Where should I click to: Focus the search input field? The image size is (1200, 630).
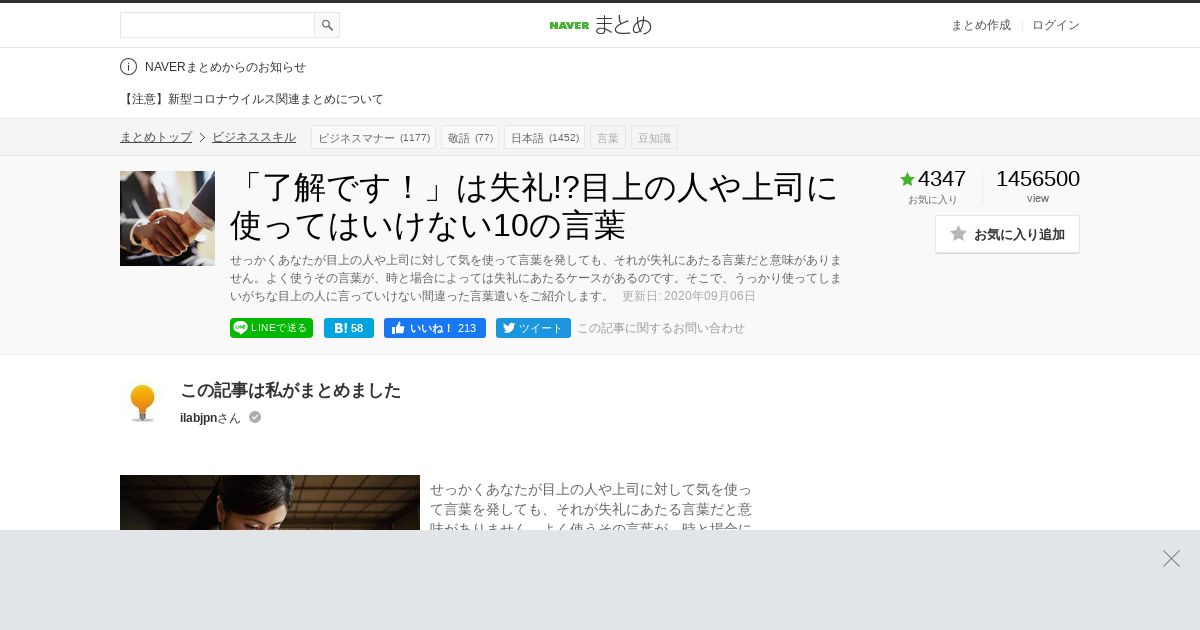217,25
